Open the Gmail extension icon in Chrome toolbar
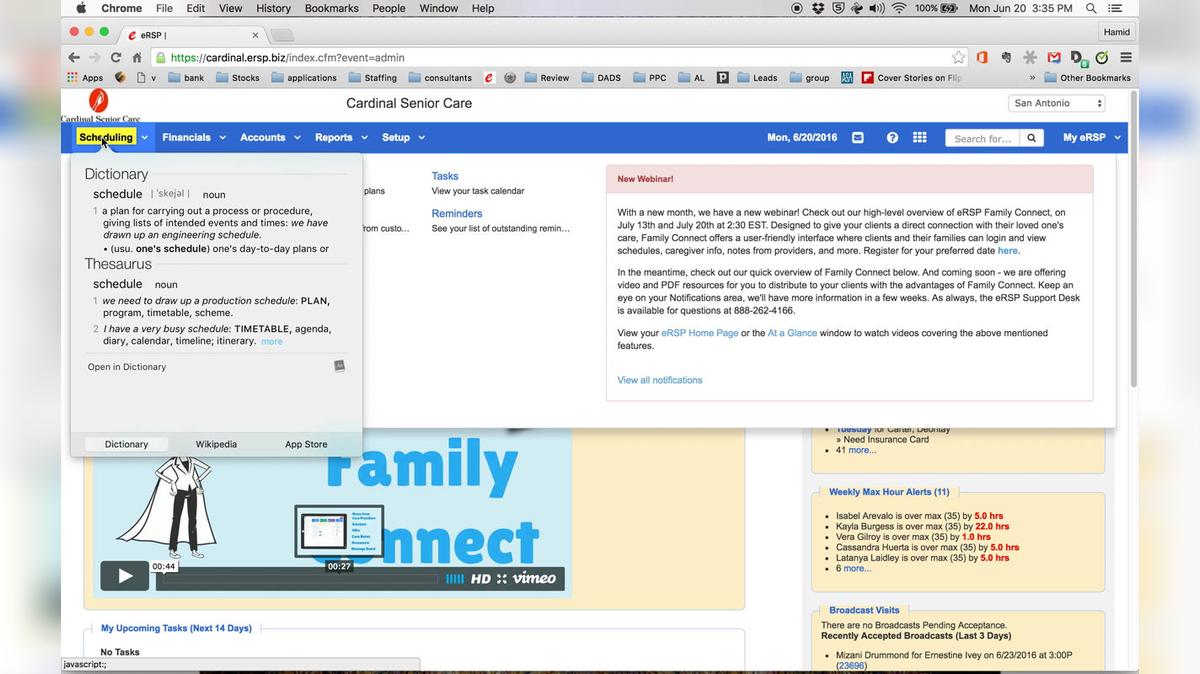 tap(1053, 58)
